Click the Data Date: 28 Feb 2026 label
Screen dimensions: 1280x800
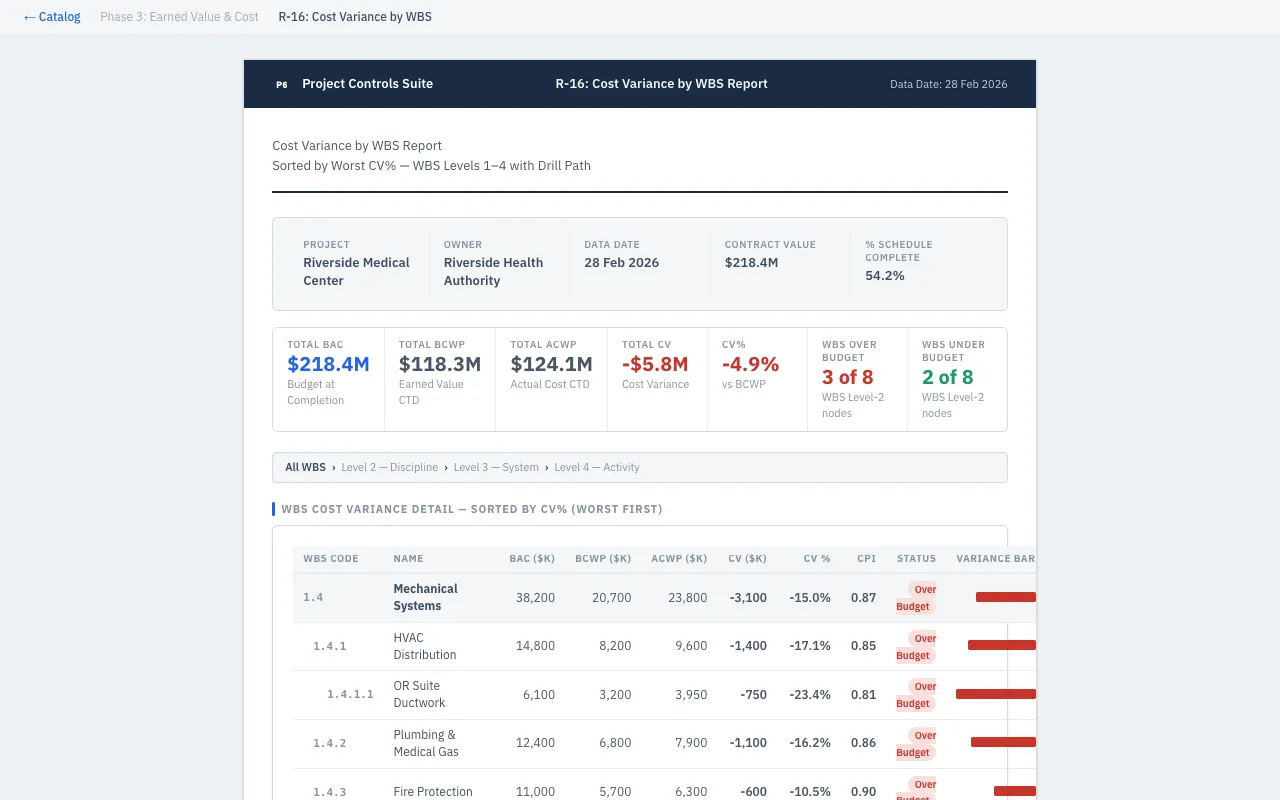click(948, 84)
